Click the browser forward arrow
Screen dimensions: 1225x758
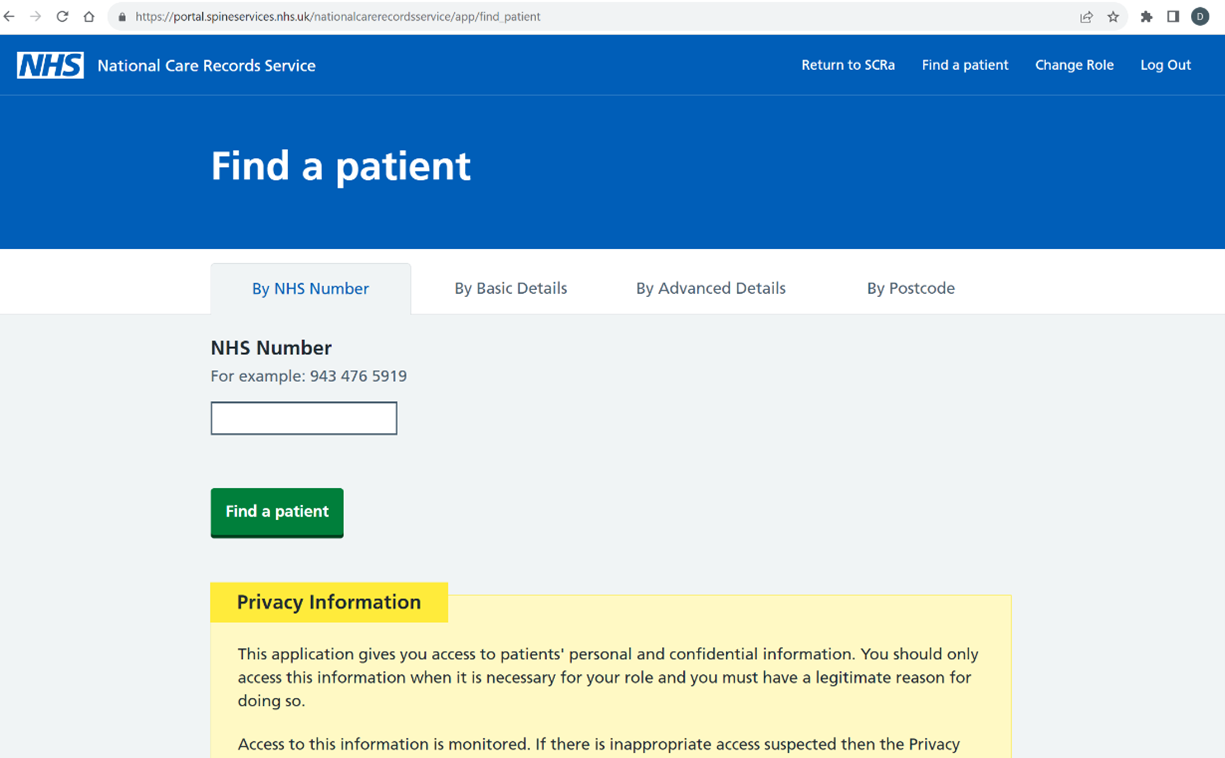[36, 17]
